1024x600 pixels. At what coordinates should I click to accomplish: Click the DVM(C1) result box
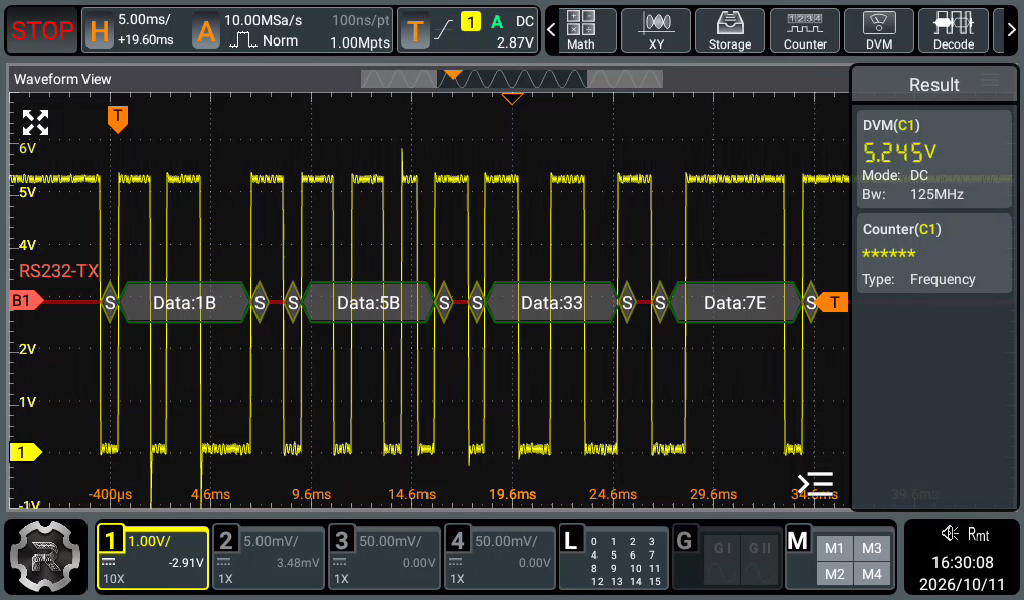click(x=935, y=159)
